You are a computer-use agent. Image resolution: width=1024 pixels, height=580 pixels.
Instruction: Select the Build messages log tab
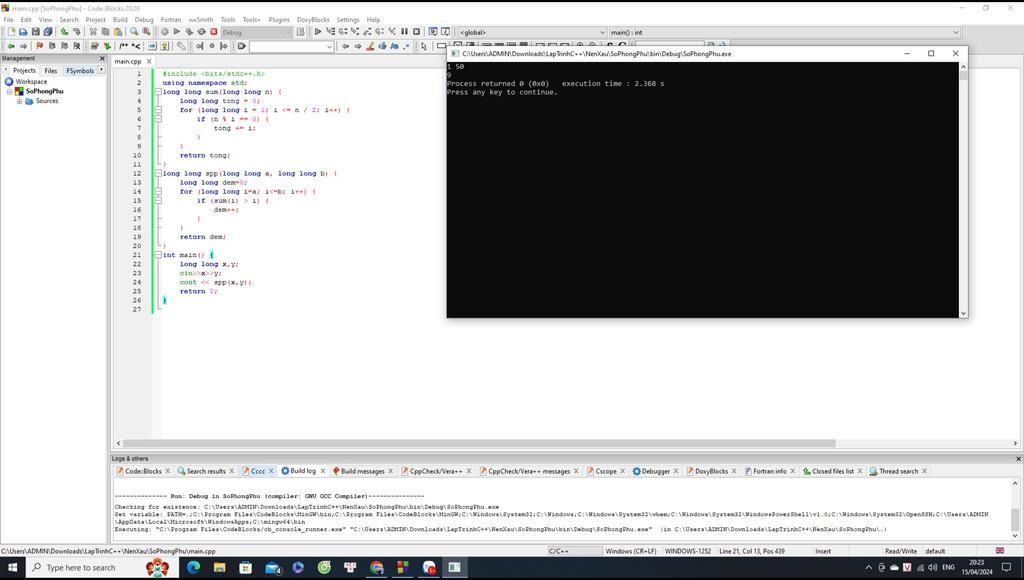click(362, 472)
